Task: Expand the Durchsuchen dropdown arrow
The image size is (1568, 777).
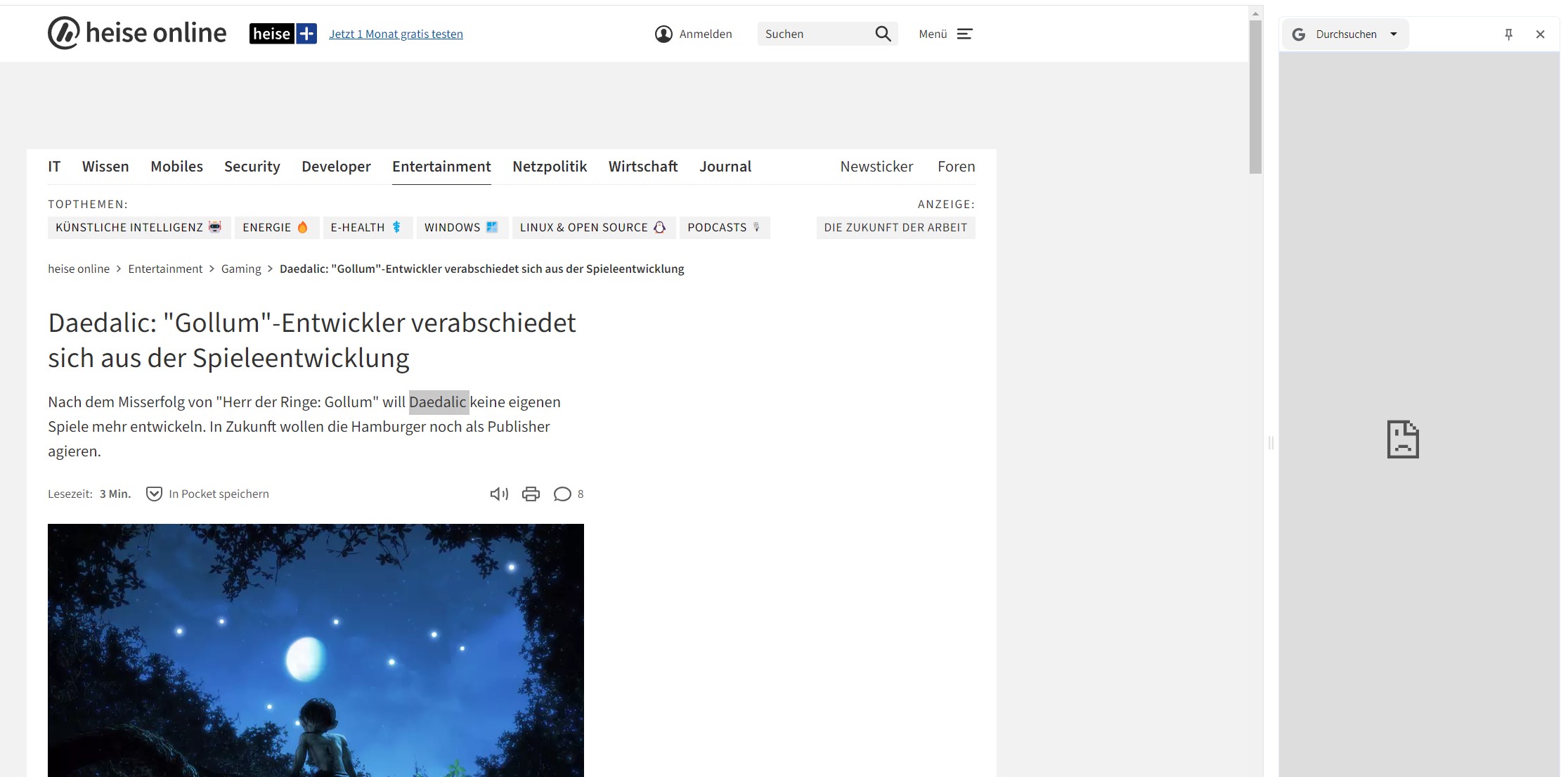Action: pos(1394,34)
